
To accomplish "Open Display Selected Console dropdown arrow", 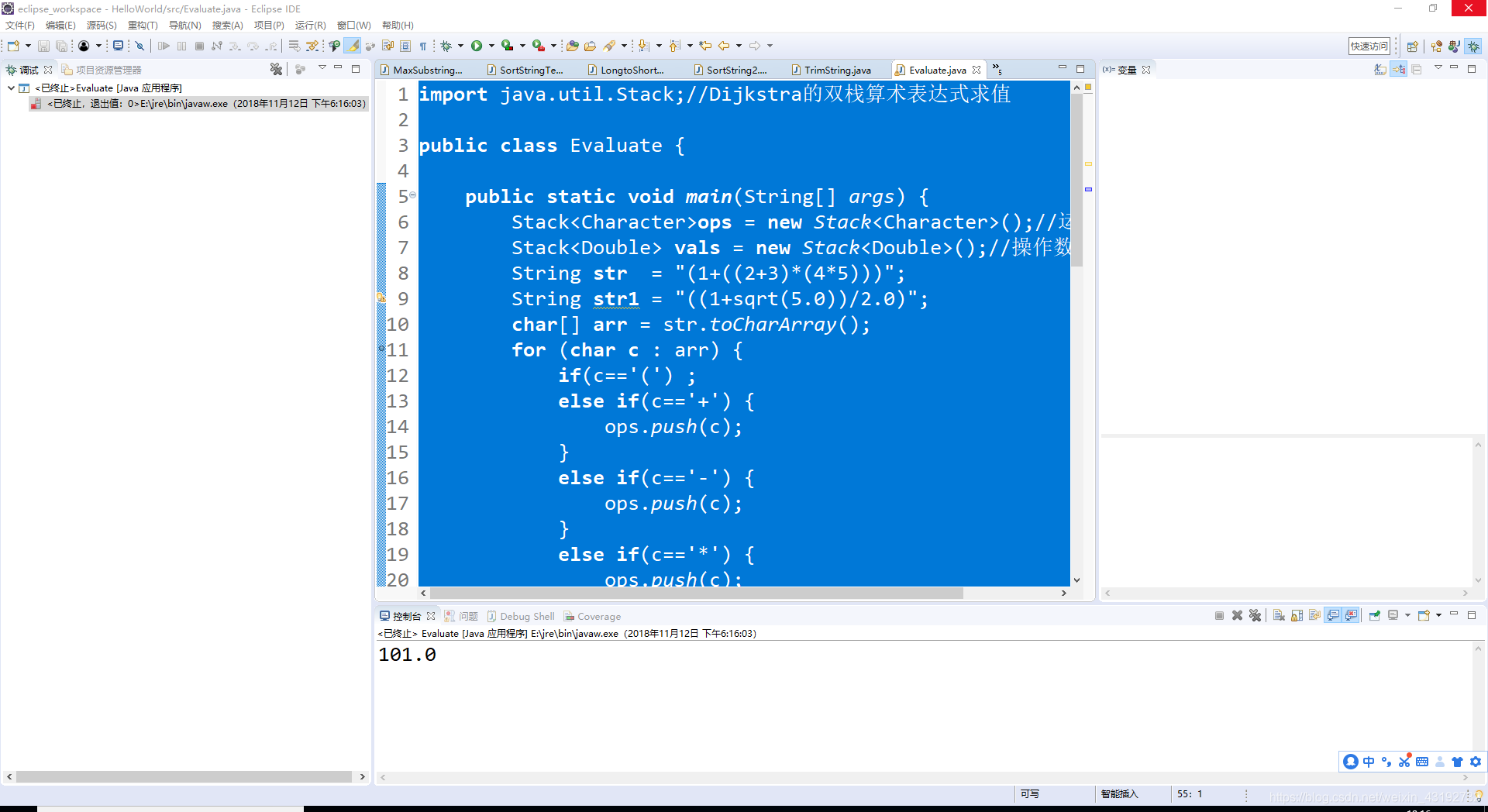I will click(x=1407, y=616).
